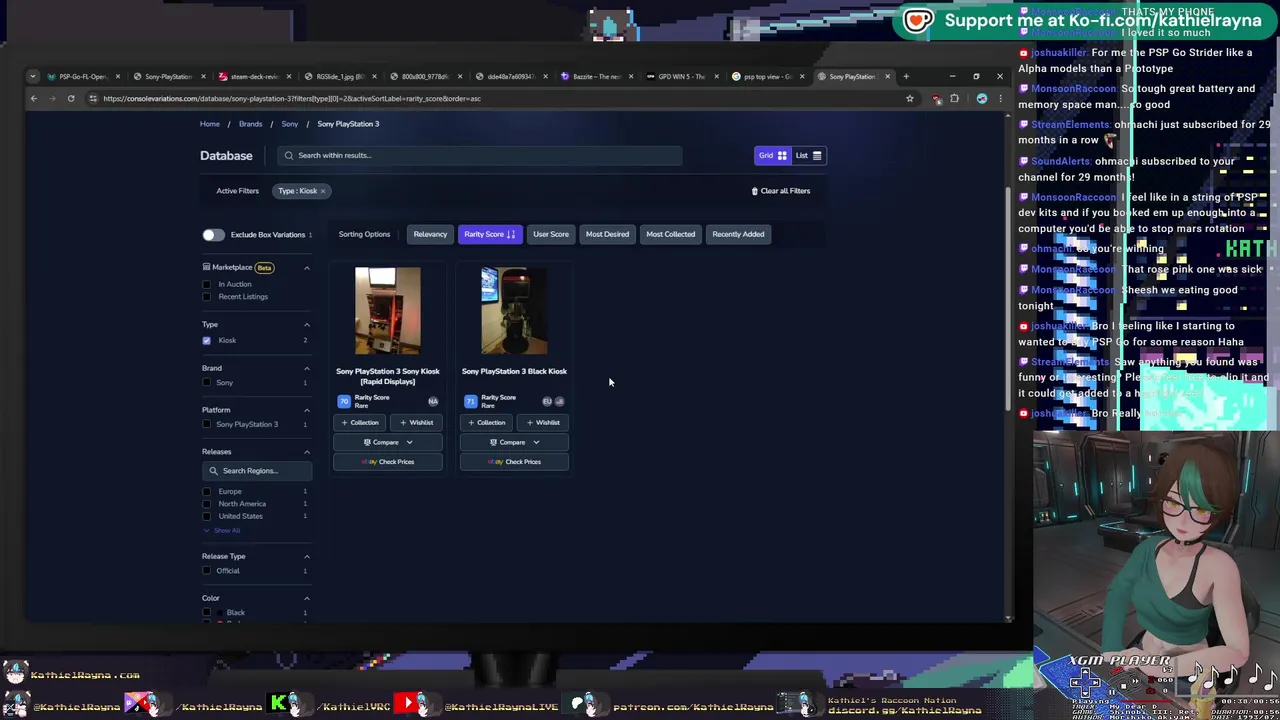The width and height of the screenshot is (1280, 720).
Task: Click the eBay logo on Black Kiosk Check Prices
Action: coord(496,462)
